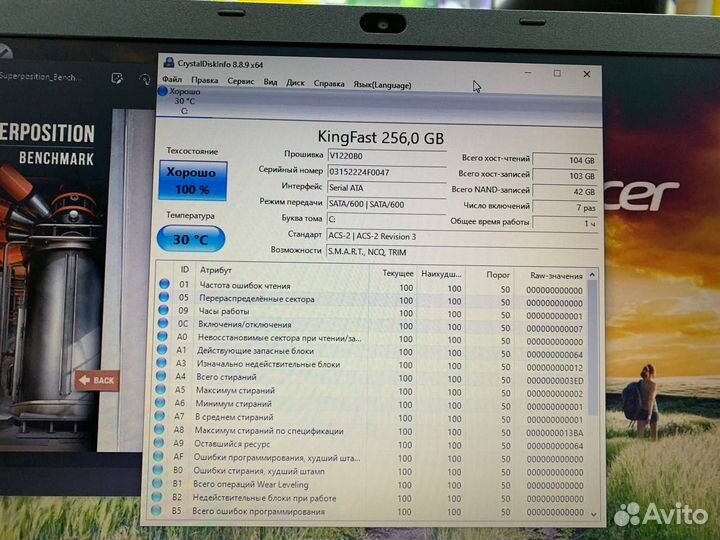Click raw value 0000000013BA

[555, 433]
